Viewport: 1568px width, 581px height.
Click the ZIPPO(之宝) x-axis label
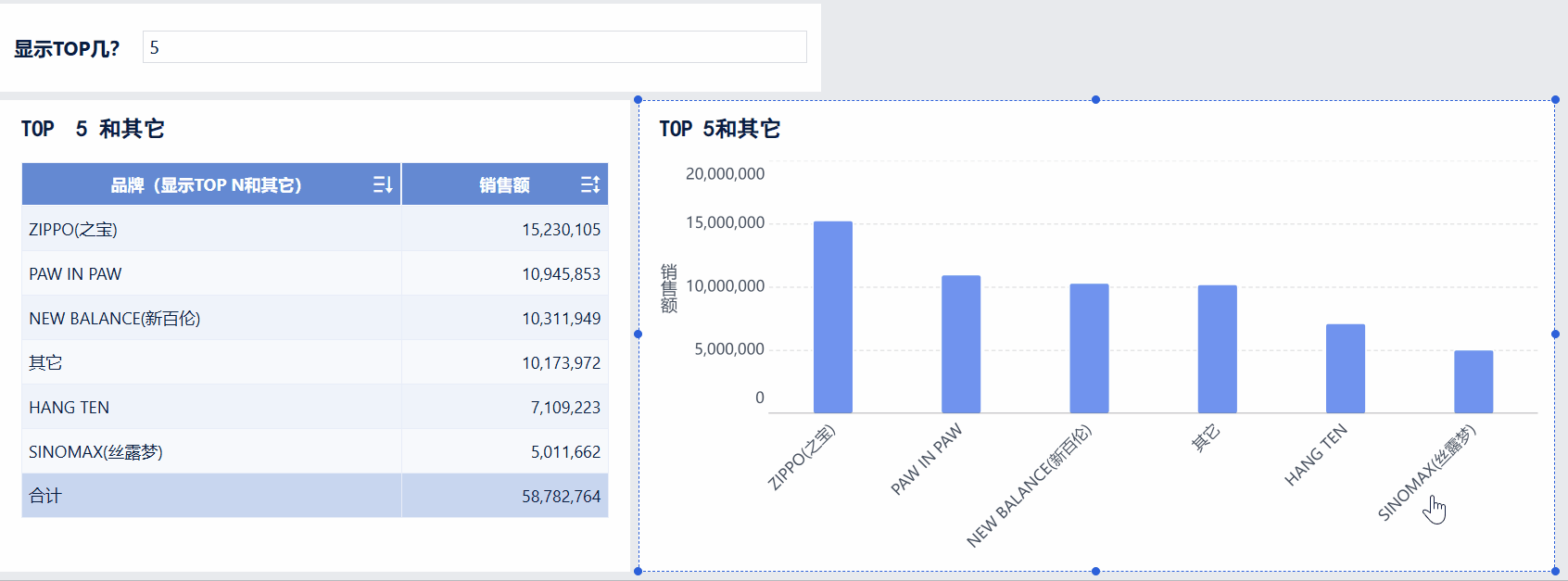pyautogui.click(x=802, y=457)
